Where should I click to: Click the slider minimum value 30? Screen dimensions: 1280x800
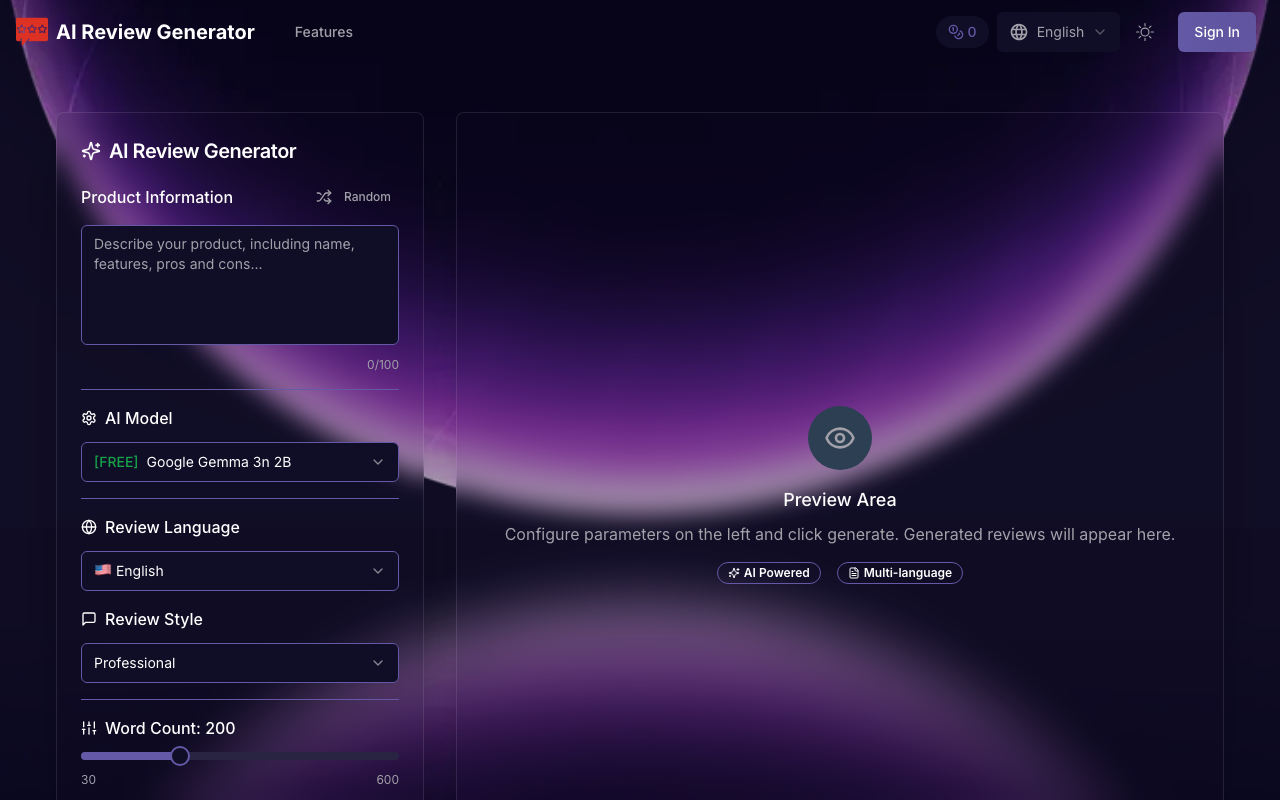89,780
